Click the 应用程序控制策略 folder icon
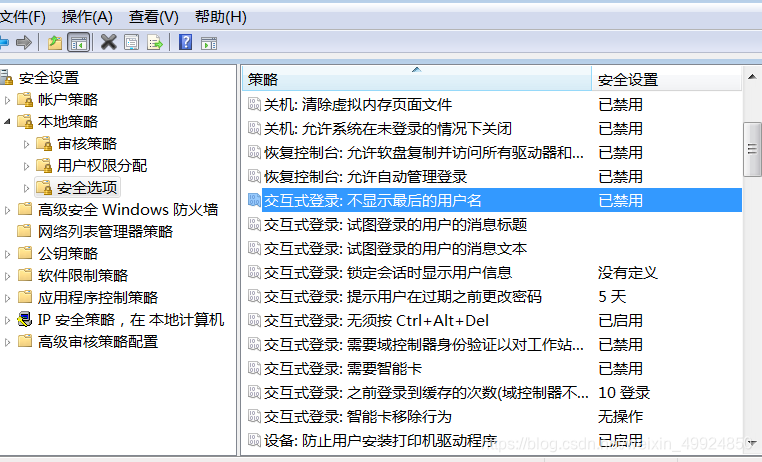 click(x=25, y=297)
